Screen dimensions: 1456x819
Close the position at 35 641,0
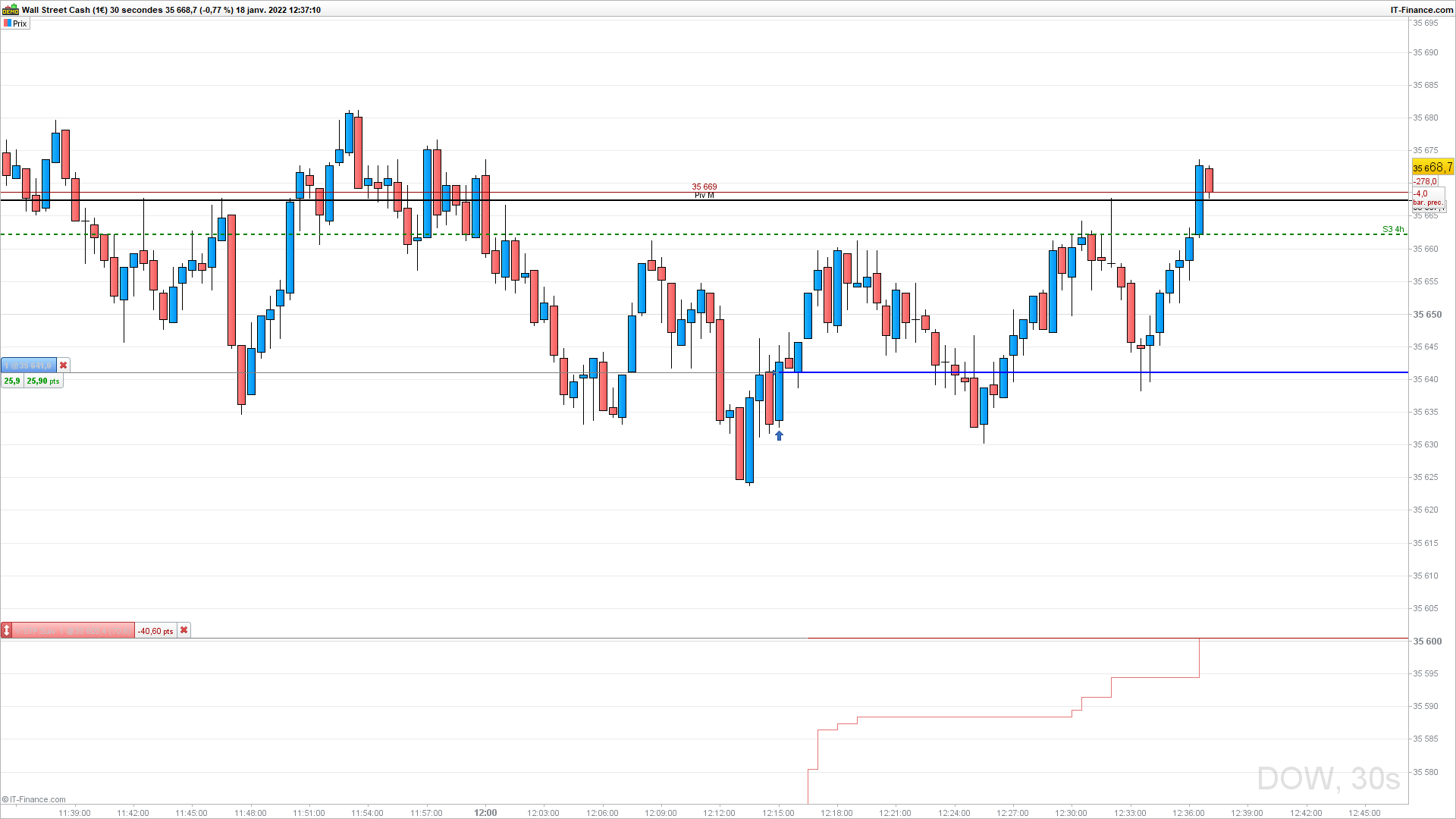[x=64, y=366]
